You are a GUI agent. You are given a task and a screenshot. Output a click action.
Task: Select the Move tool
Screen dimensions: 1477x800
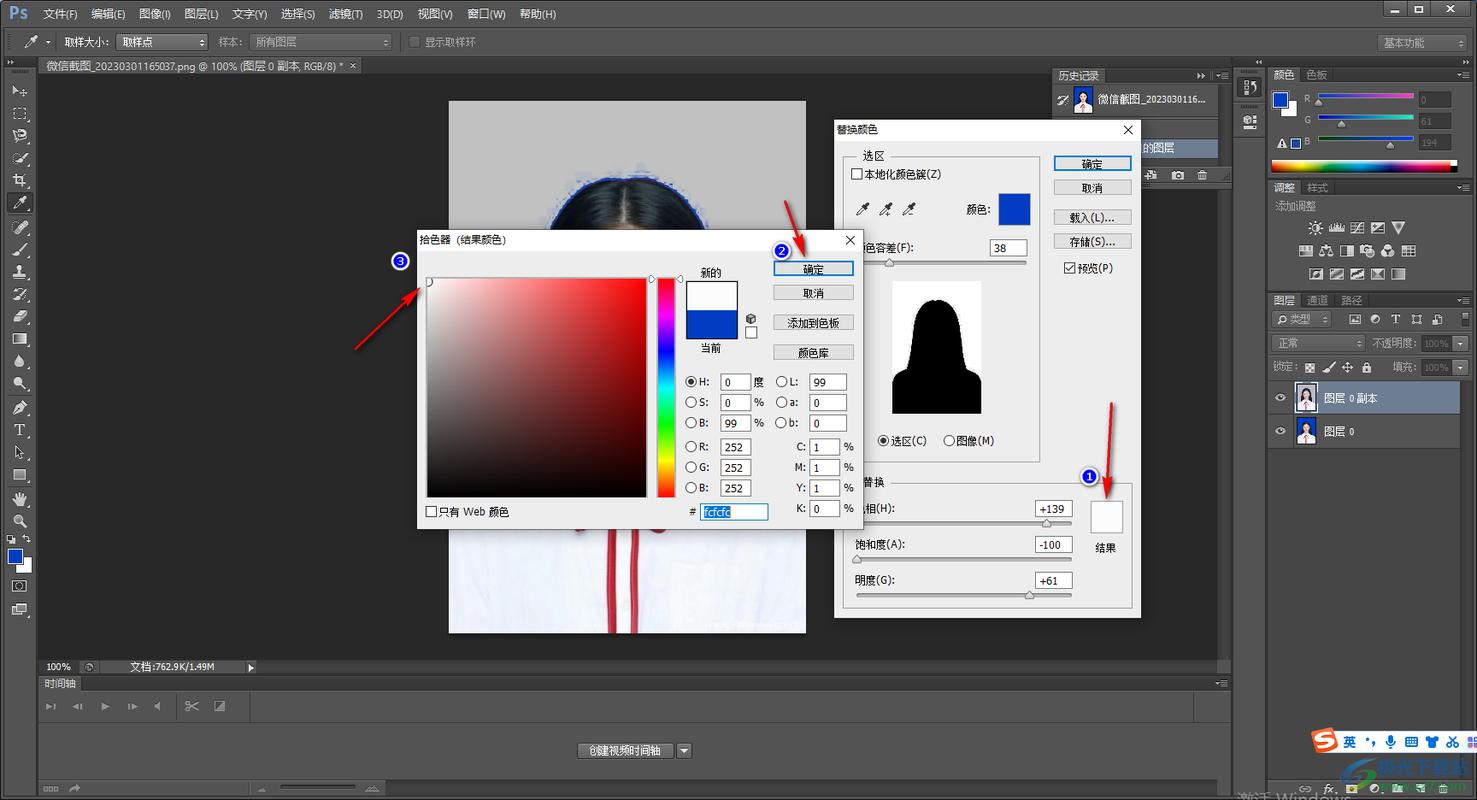point(19,91)
